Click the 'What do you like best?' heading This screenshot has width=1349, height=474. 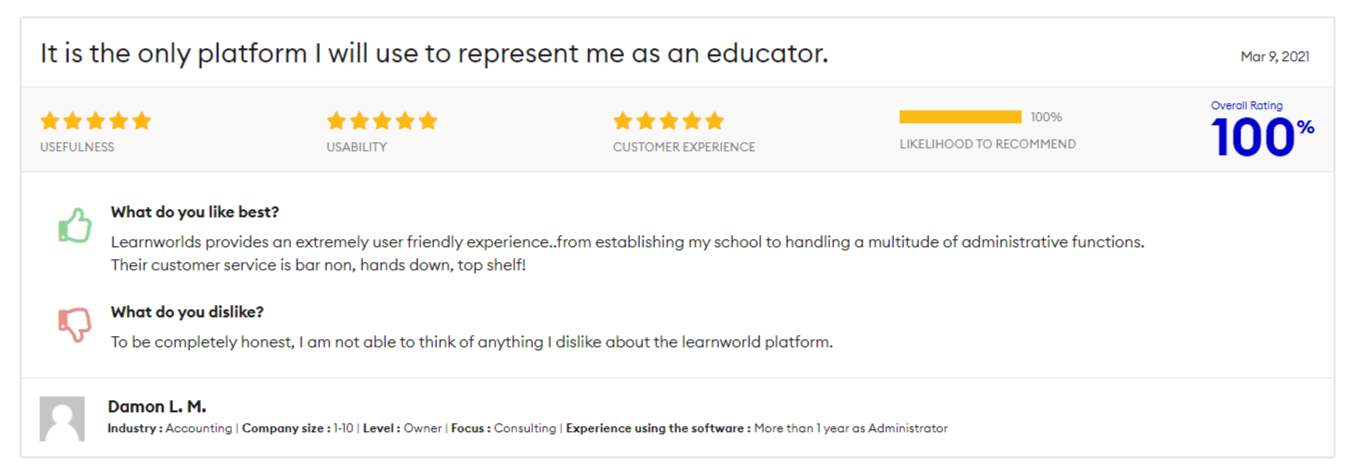pos(195,212)
